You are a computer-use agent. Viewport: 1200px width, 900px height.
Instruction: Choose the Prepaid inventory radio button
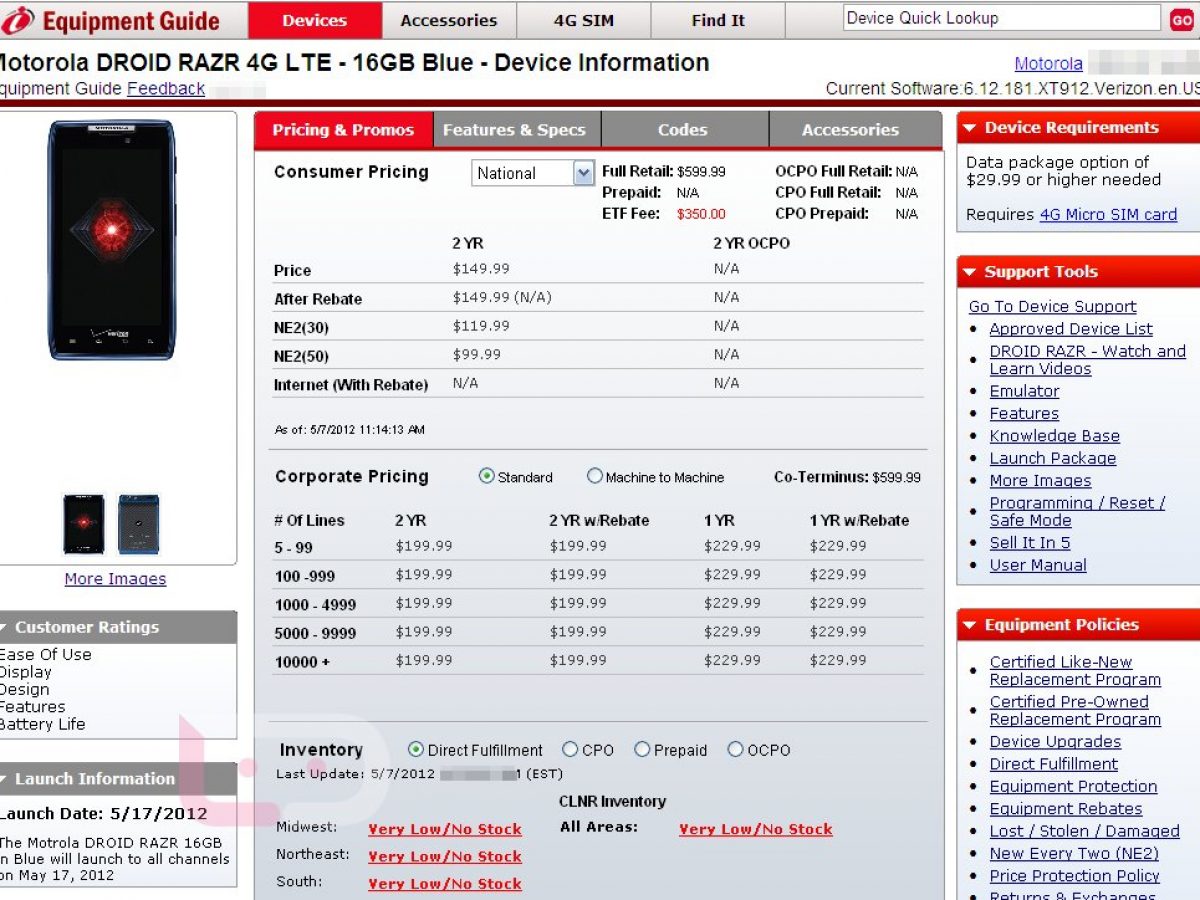[642, 750]
